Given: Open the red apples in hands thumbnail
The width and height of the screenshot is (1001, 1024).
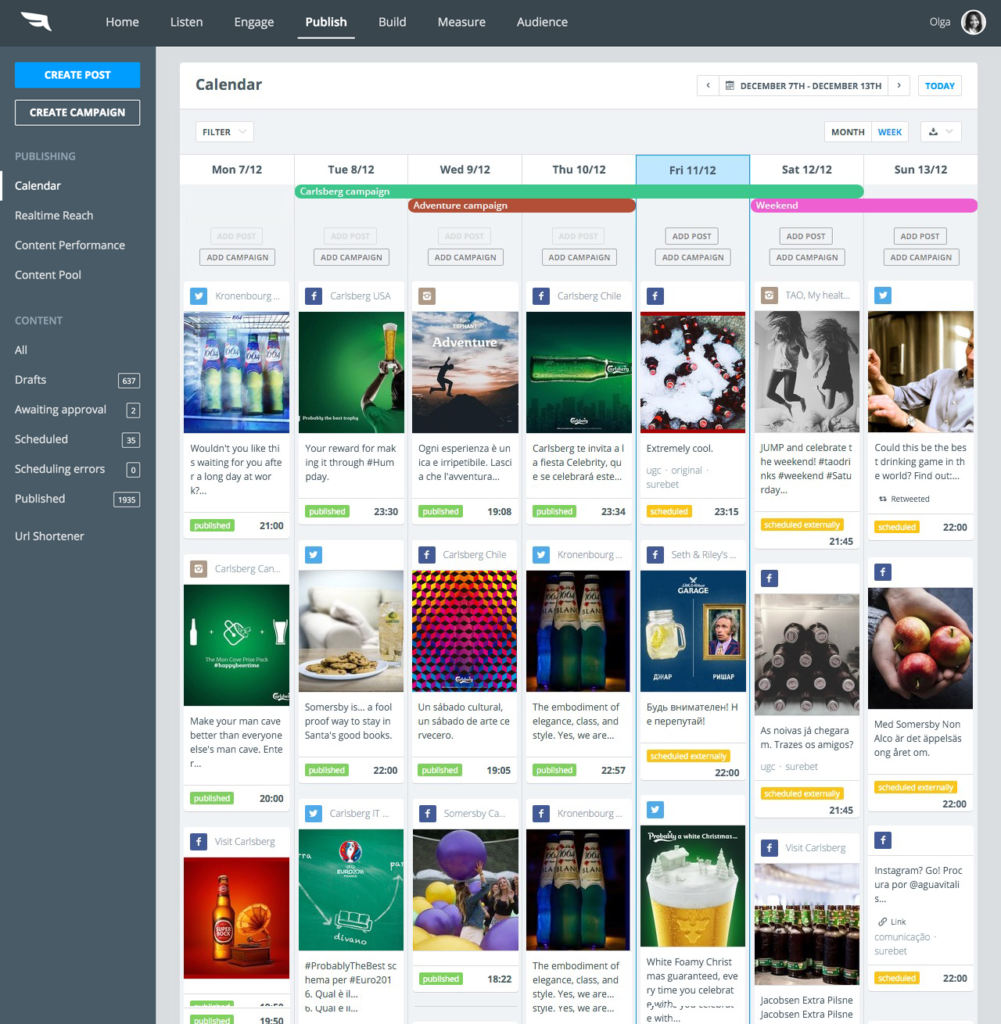Looking at the screenshot, I should (920, 648).
